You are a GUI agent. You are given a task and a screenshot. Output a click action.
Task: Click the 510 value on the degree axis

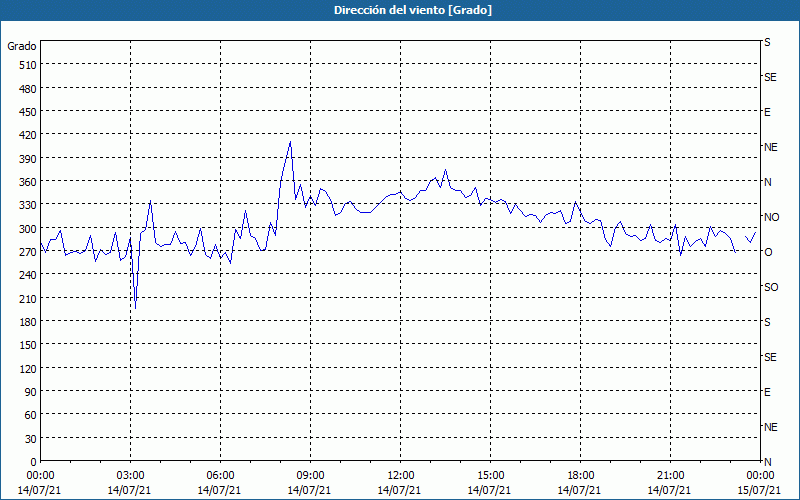pyautogui.click(x=29, y=65)
